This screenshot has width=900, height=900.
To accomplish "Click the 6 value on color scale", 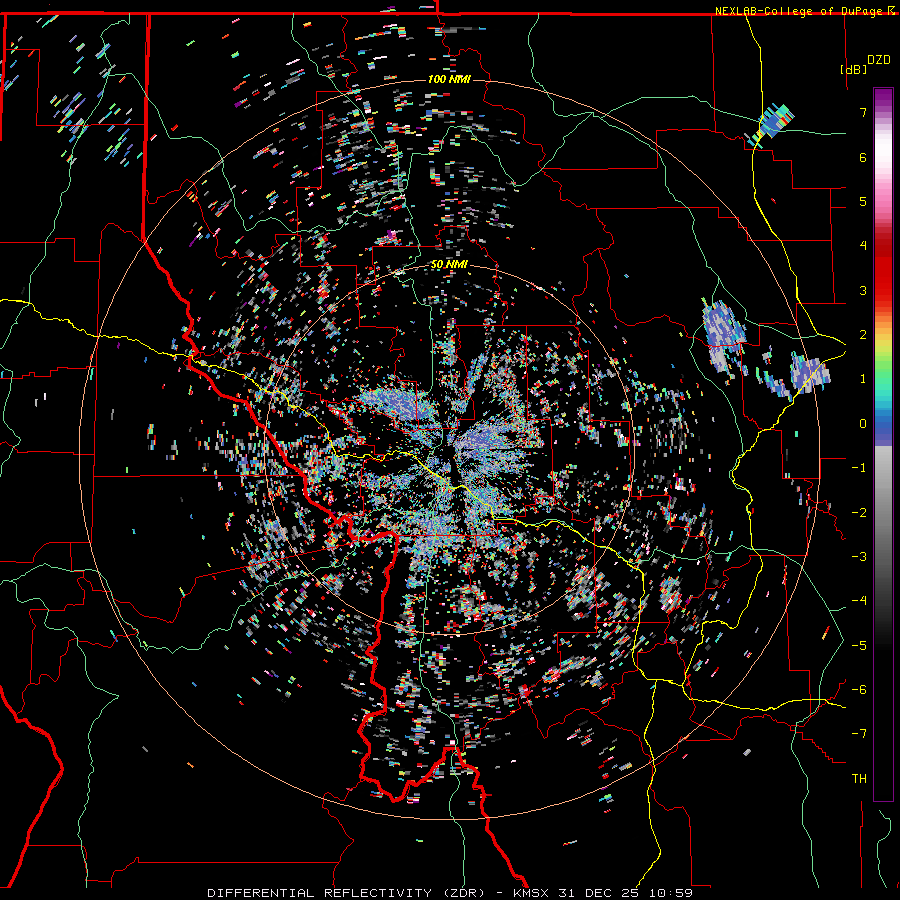I will tap(863, 157).
